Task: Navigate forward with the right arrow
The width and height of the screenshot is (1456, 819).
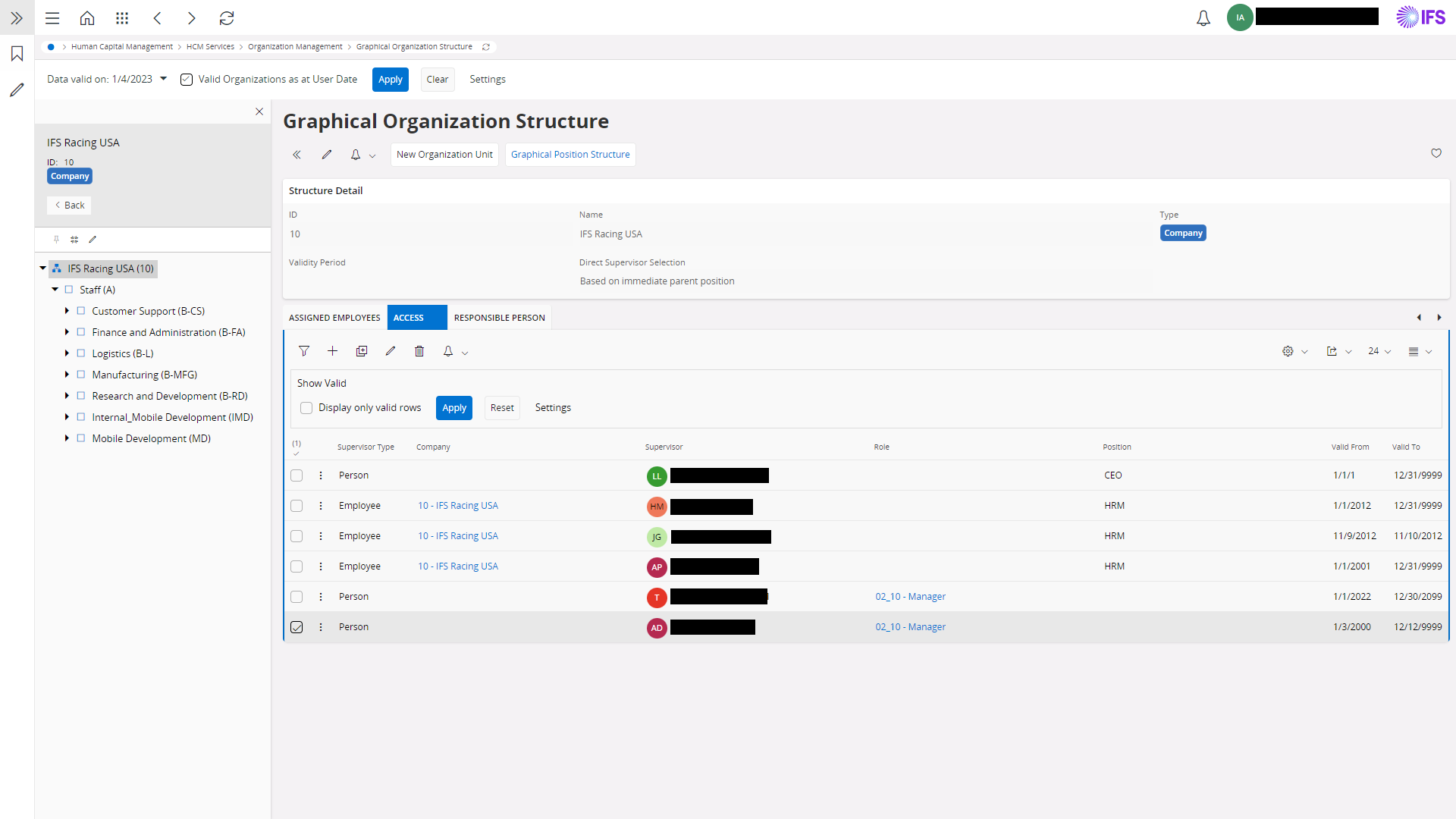Action: pyautogui.click(x=192, y=17)
